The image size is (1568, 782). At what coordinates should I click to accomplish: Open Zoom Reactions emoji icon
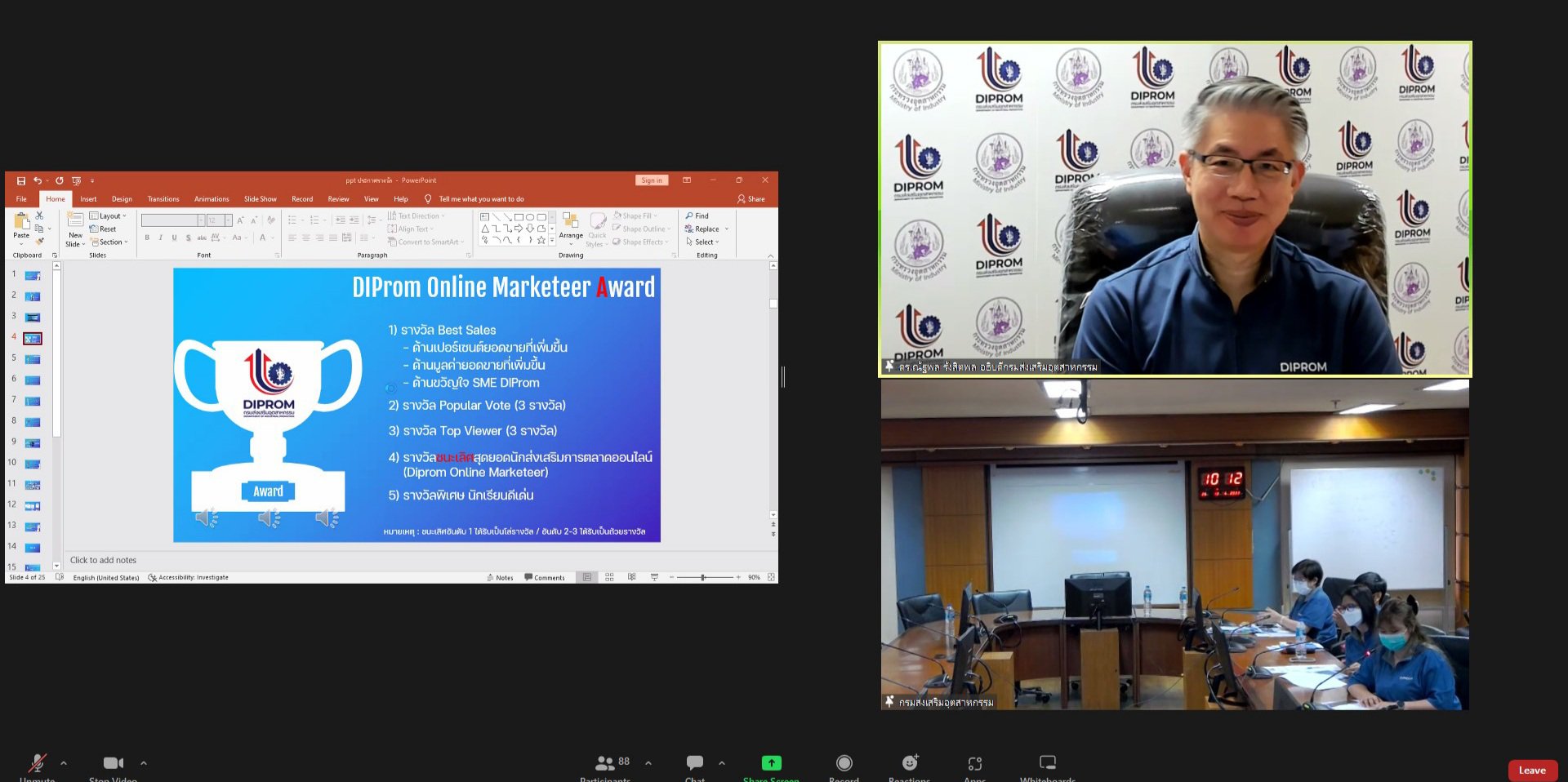(910, 762)
